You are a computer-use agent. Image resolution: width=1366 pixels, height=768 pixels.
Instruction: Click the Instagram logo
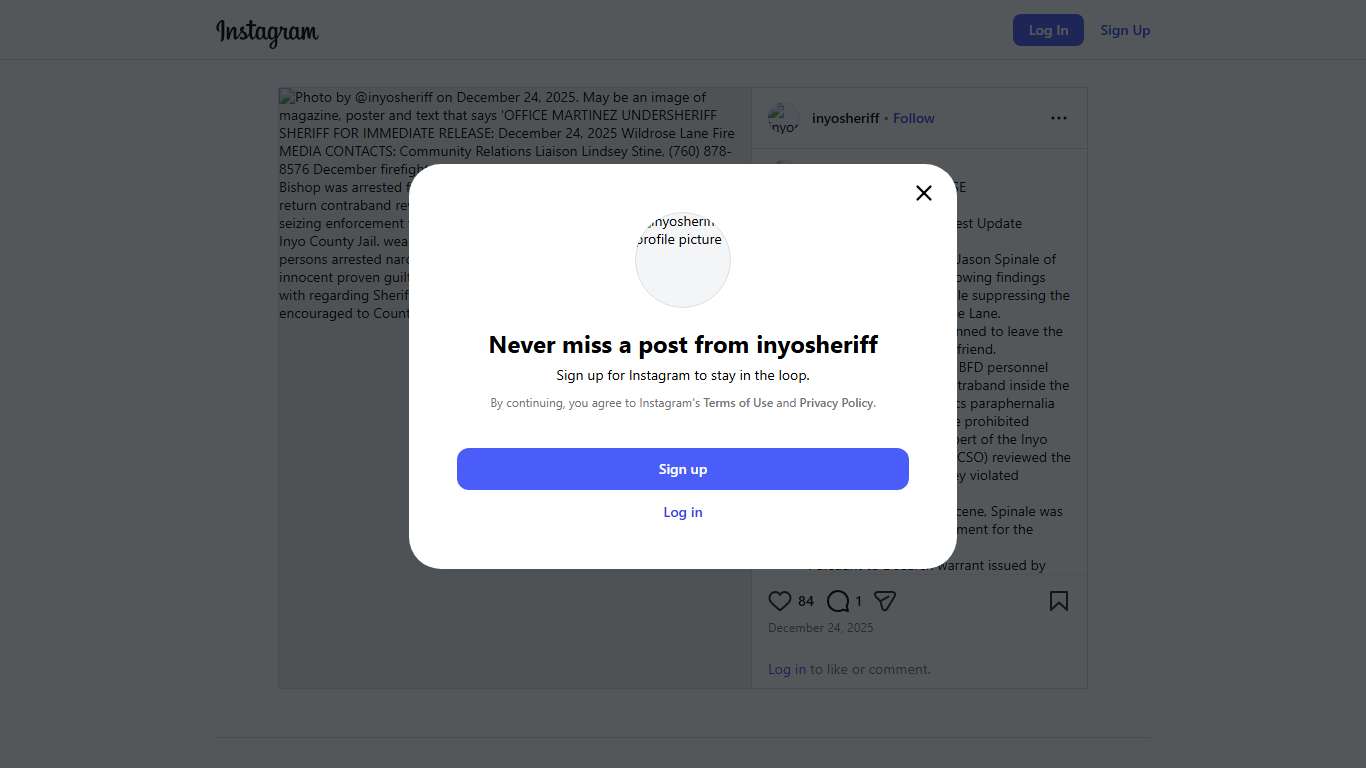tap(267, 32)
